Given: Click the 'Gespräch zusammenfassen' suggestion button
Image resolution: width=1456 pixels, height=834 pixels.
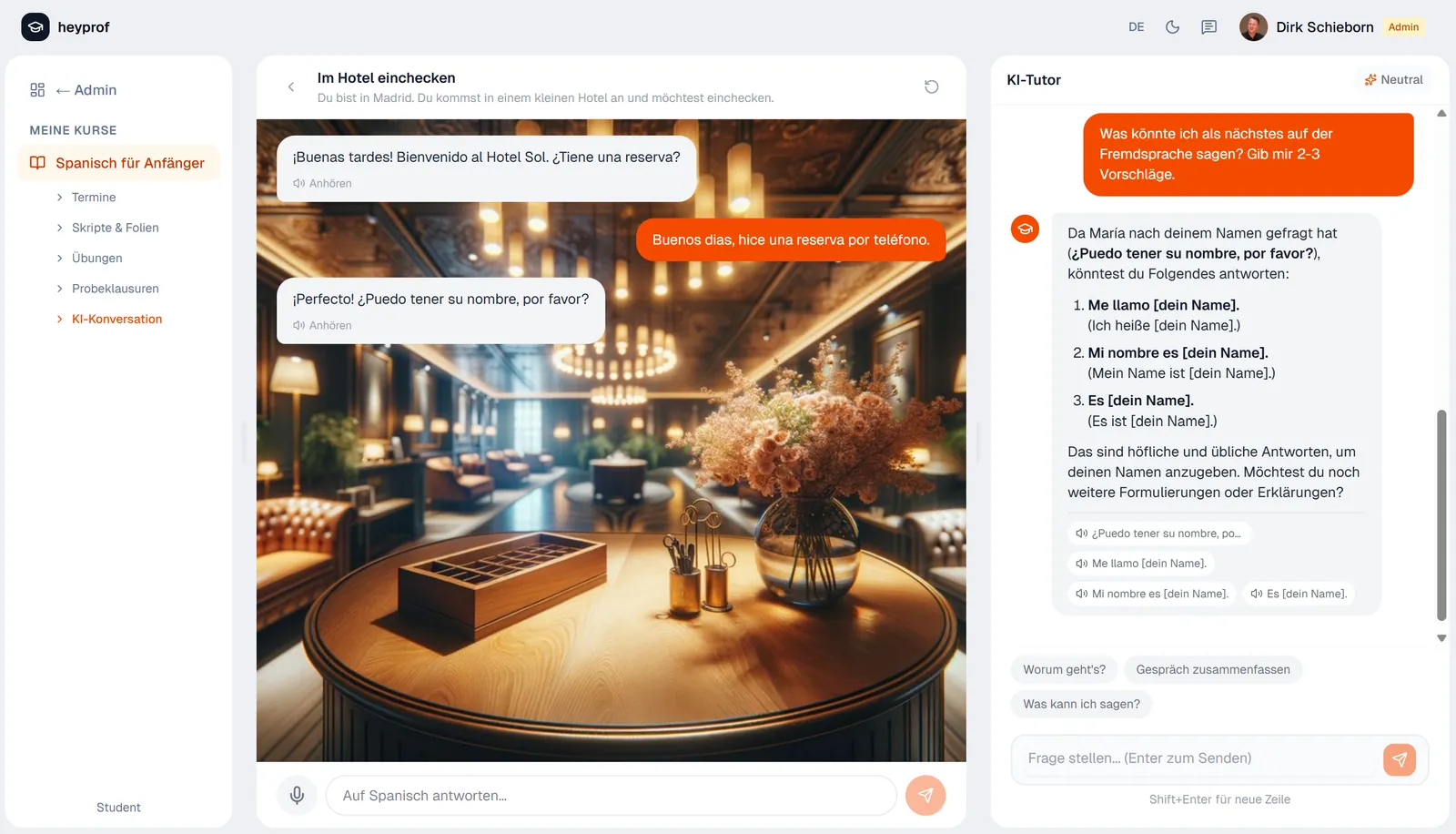Looking at the screenshot, I should pos(1212,670).
